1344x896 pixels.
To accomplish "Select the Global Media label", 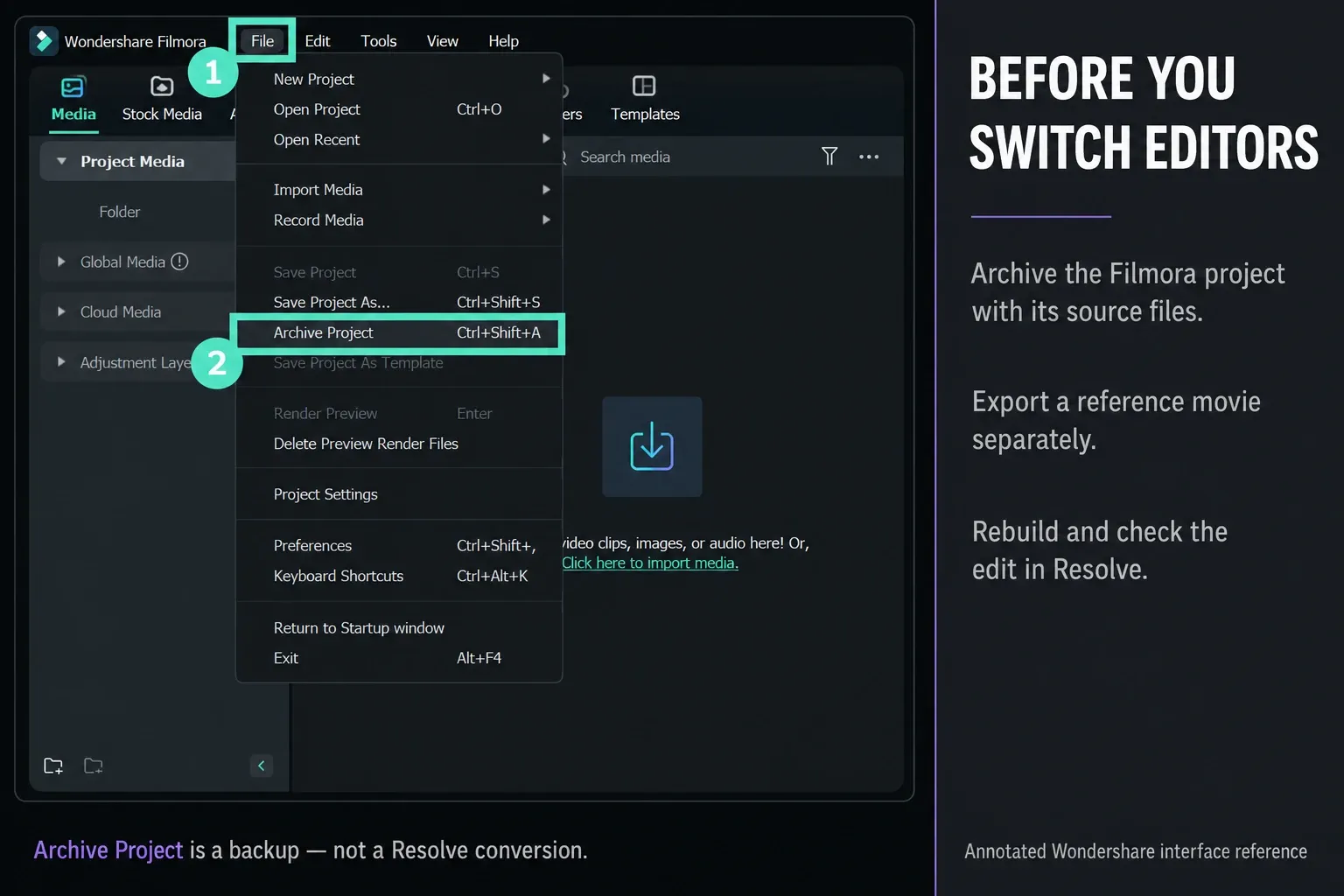I will click(x=122, y=262).
